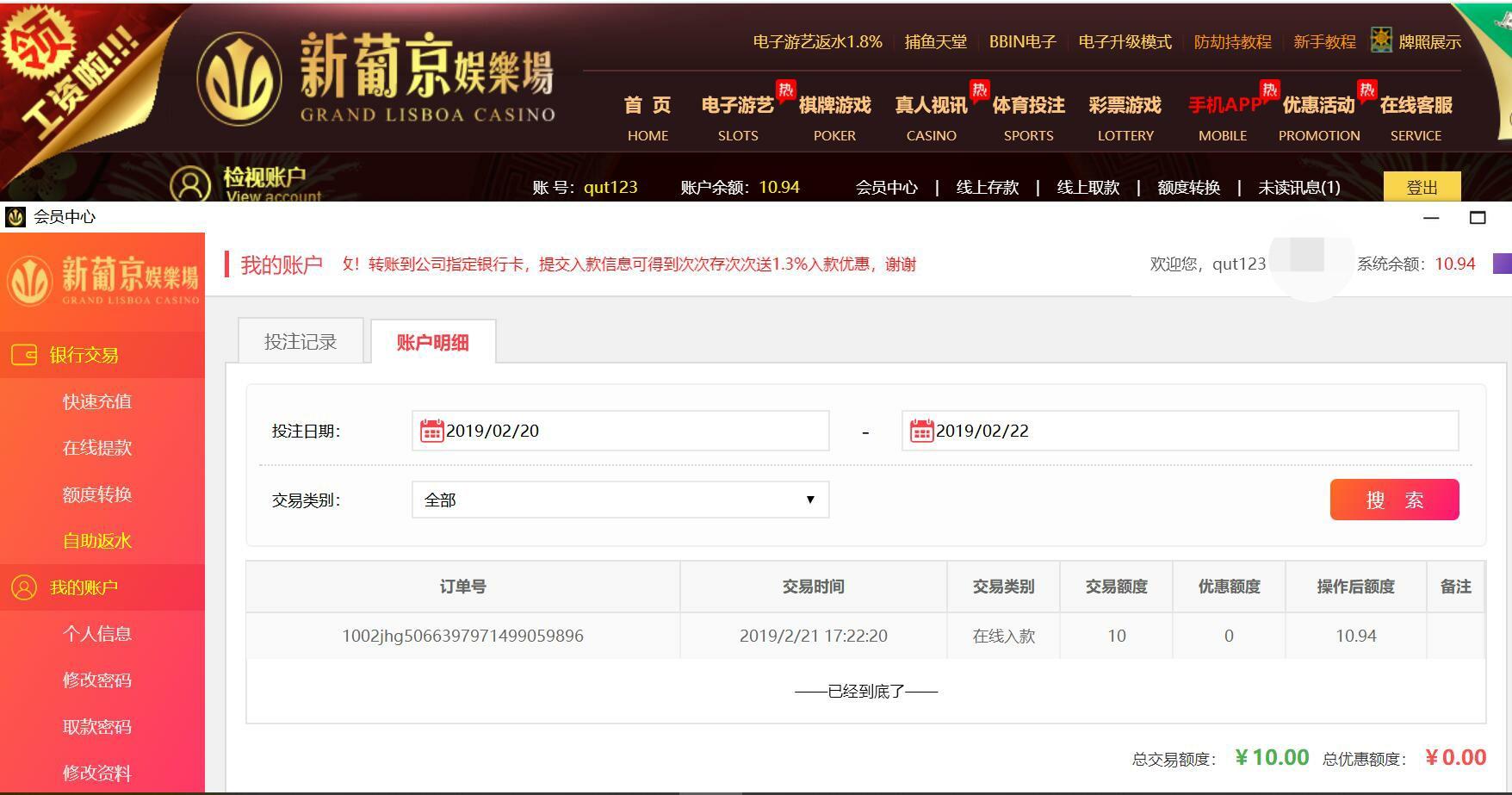This screenshot has width=1512, height=795.
Task: Open the 交易类别 dropdown showing 全部
Action: pos(620,500)
